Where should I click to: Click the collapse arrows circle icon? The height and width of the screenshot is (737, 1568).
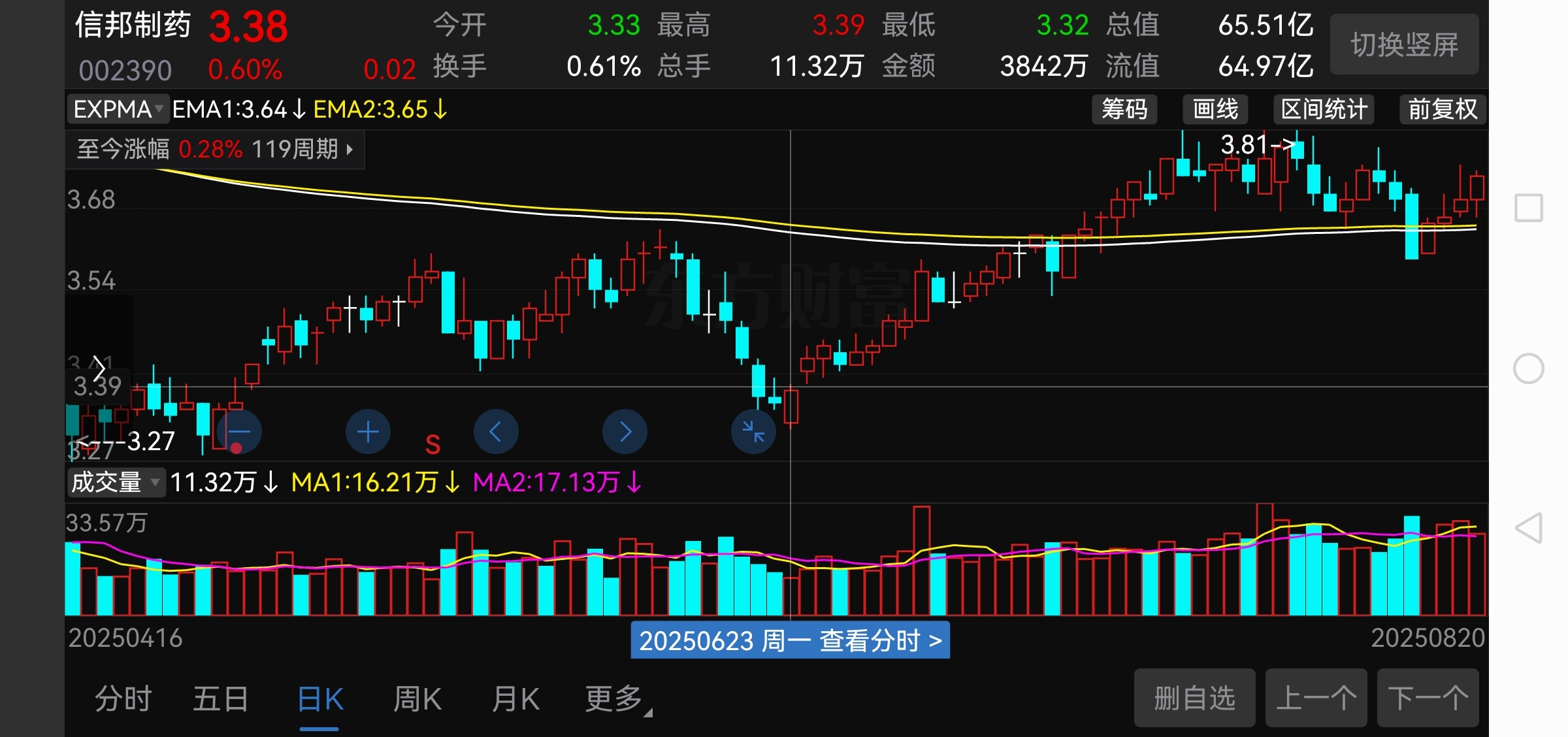(x=753, y=432)
